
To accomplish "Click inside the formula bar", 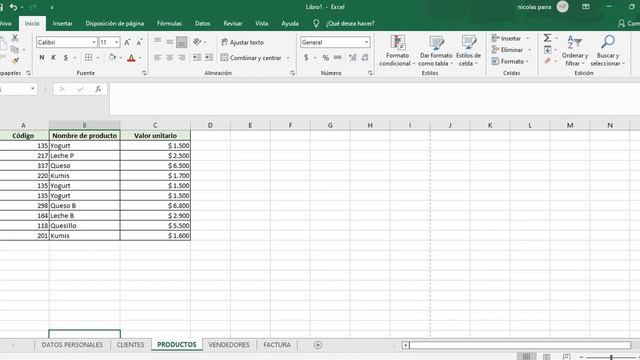I will click(x=374, y=98).
